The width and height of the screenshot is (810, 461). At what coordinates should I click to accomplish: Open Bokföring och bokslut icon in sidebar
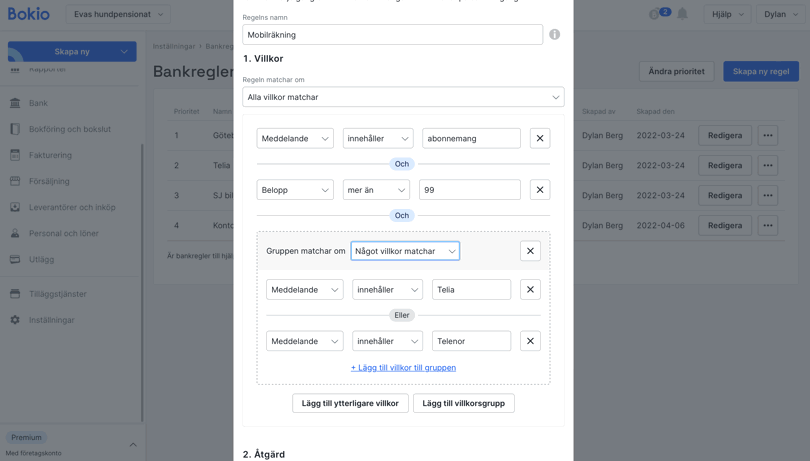point(15,129)
